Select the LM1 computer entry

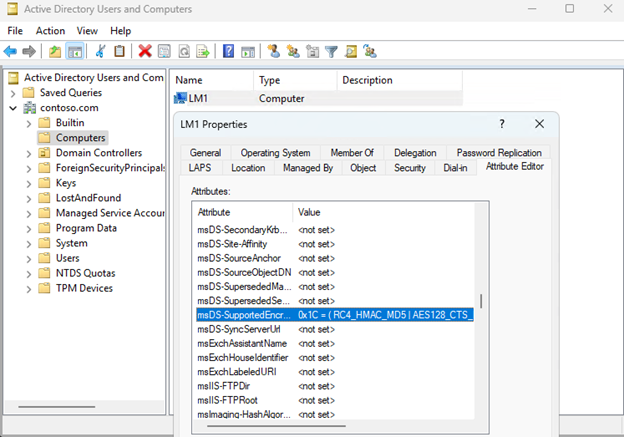pos(200,98)
